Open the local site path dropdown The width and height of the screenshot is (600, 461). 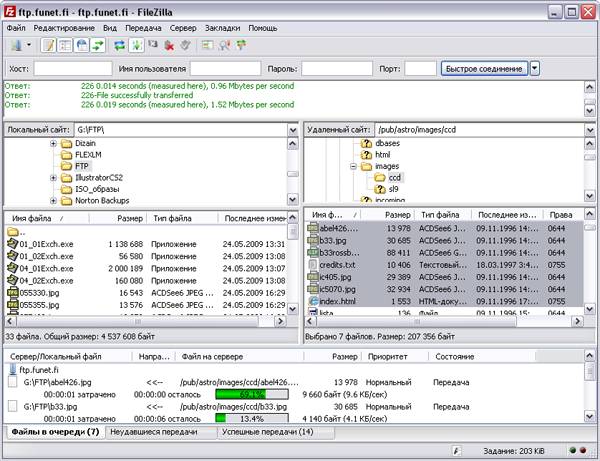click(293, 130)
